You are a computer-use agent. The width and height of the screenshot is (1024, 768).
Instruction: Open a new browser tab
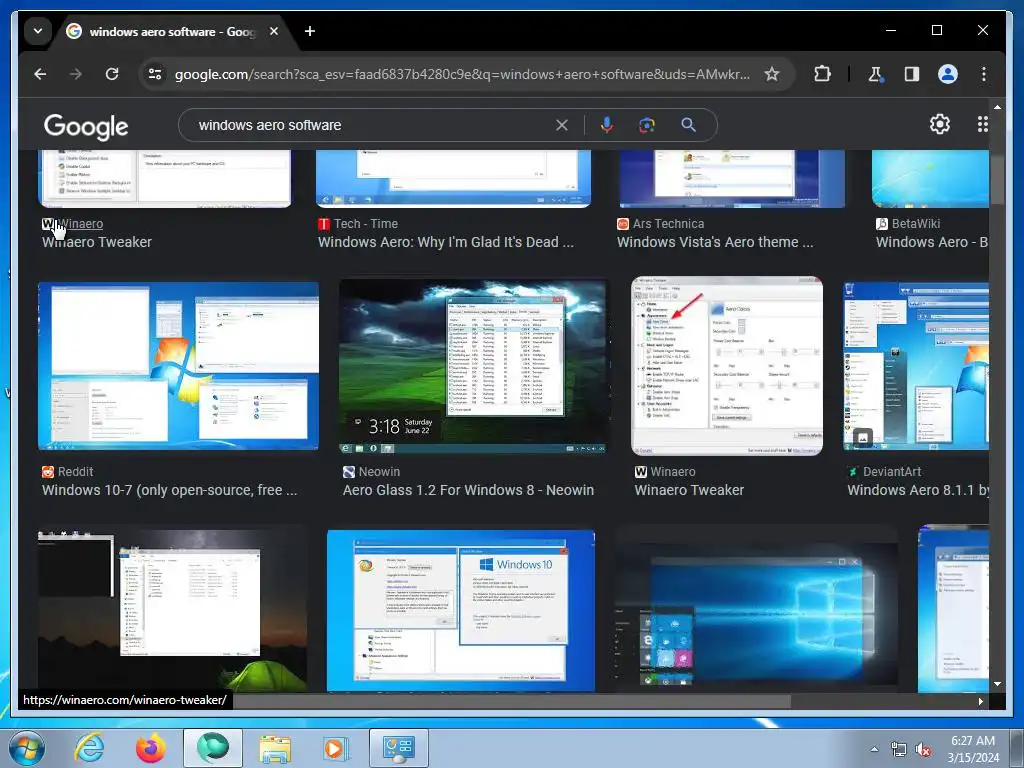(310, 31)
